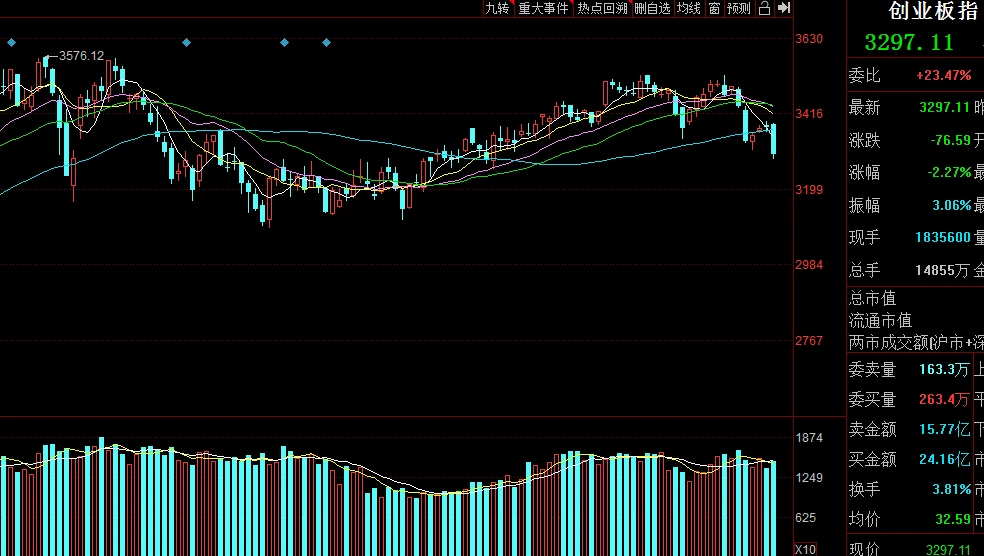The width and height of the screenshot is (984, 556).
Task: Toggle the 九转 indicator on the chart
Action: pos(497,8)
